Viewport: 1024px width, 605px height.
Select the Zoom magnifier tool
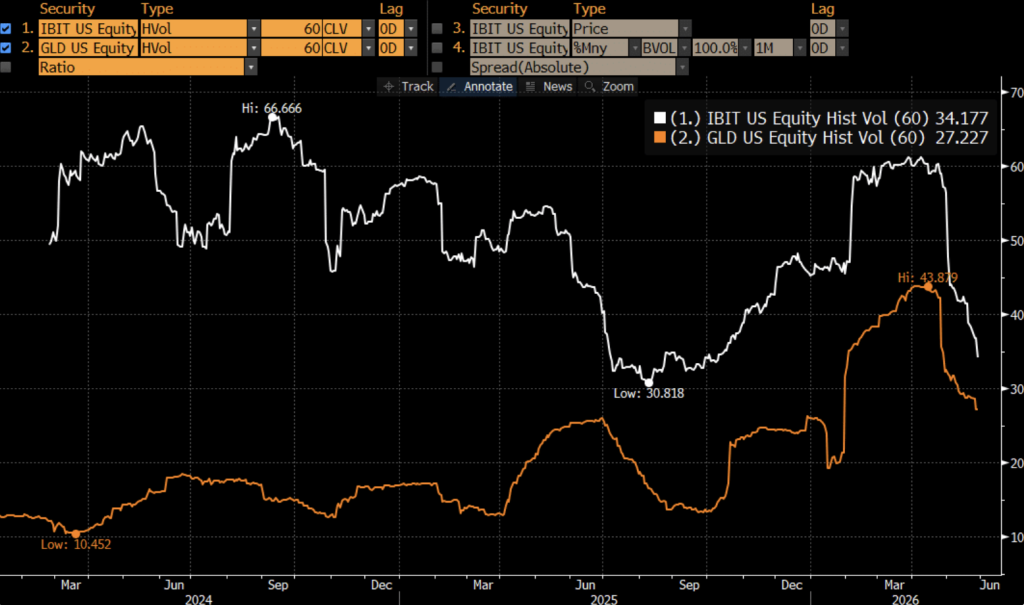click(609, 86)
